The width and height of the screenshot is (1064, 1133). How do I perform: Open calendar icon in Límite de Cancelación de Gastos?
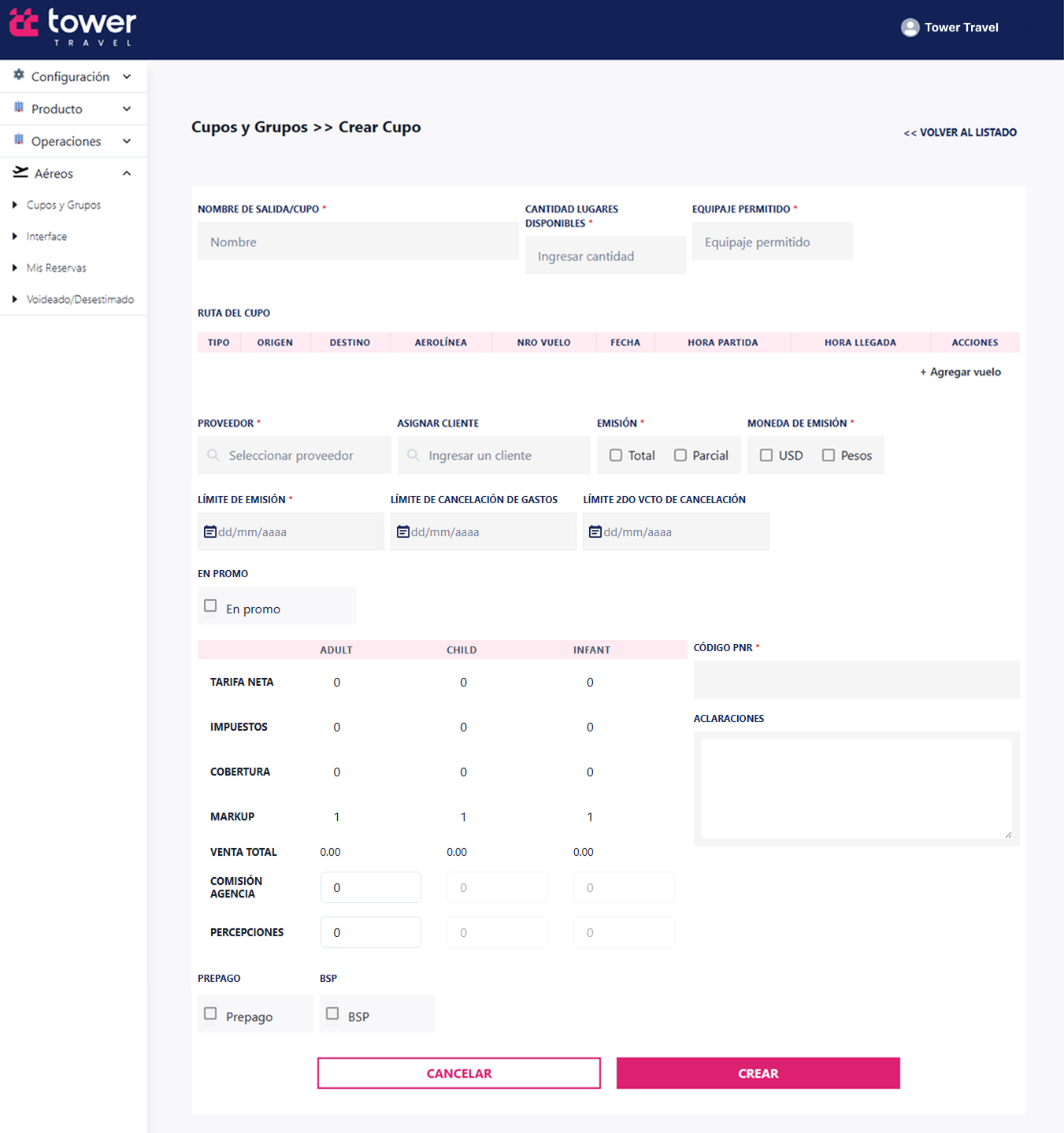click(x=403, y=531)
